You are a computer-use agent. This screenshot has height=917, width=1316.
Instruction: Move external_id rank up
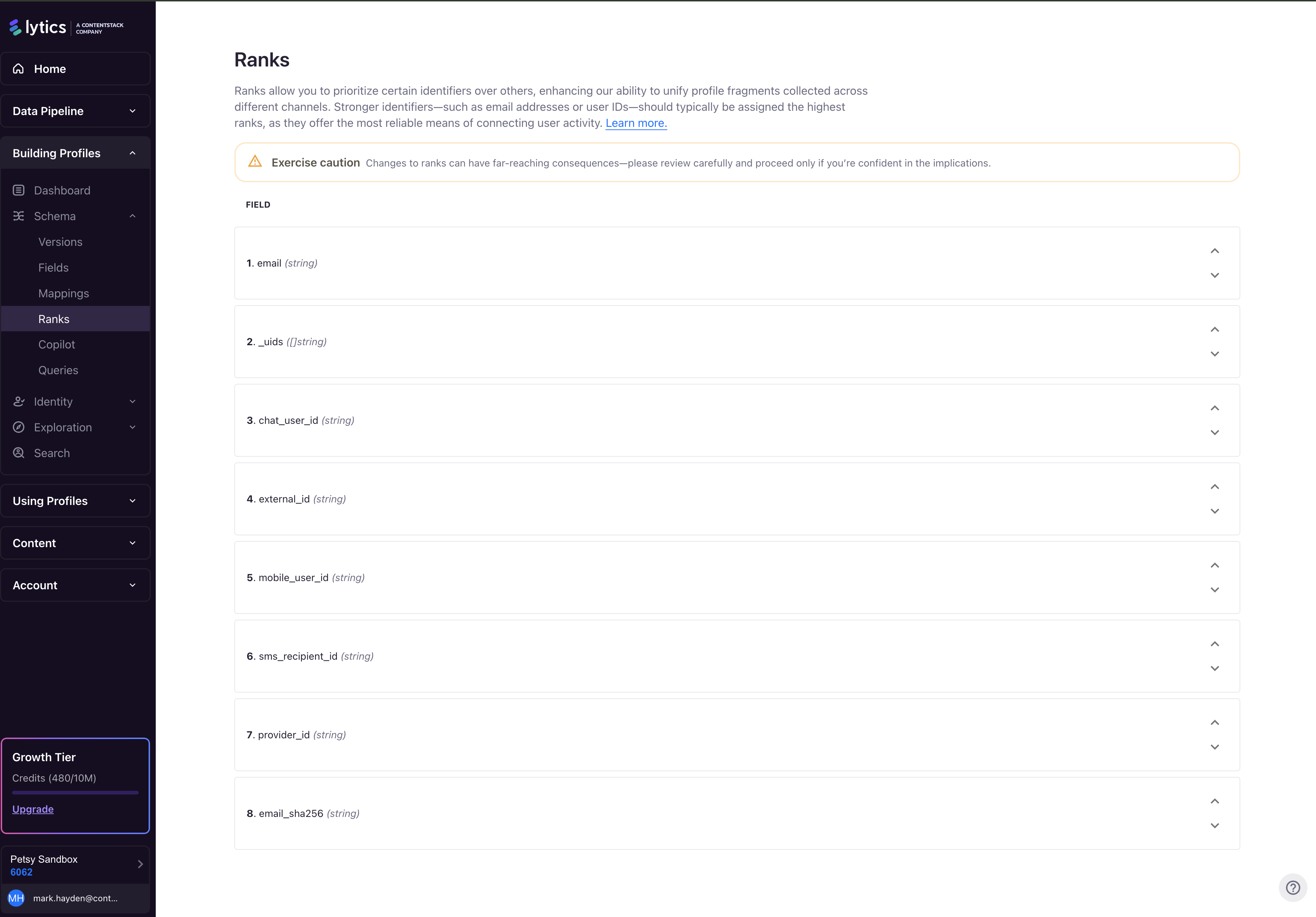(1215, 487)
